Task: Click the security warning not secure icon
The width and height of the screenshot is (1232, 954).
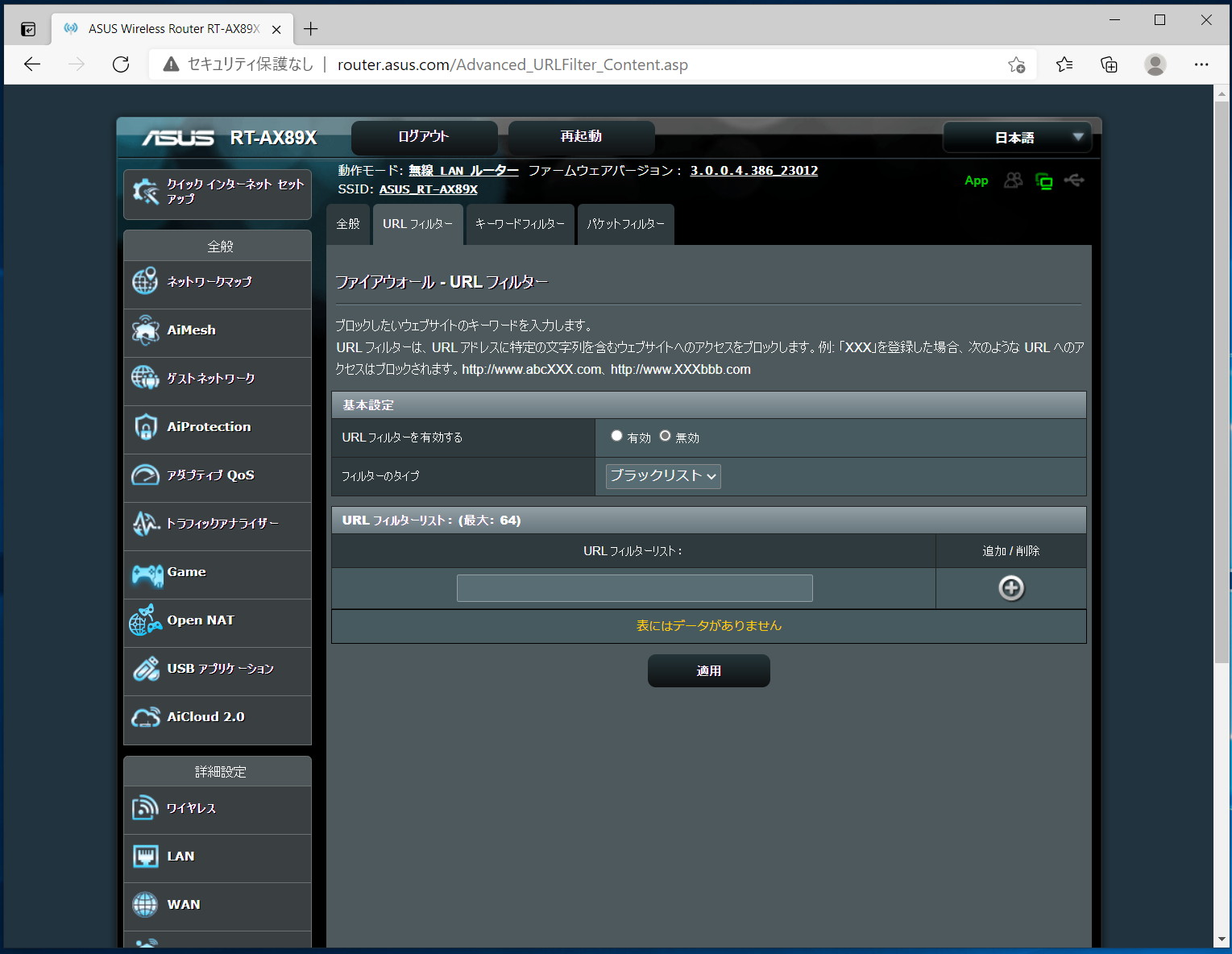Action: pos(171,64)
